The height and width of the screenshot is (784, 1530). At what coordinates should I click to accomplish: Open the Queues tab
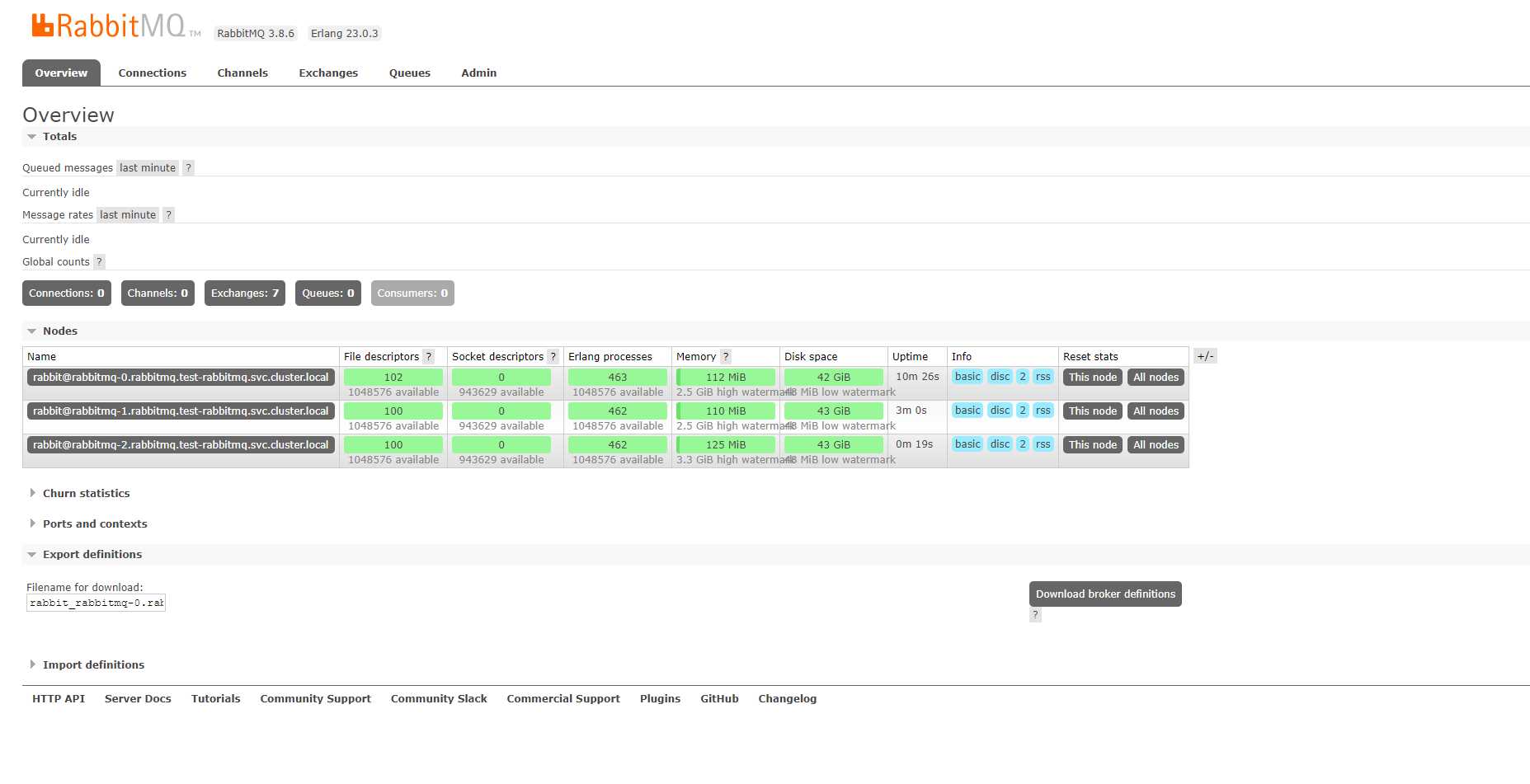tap(410, 73)
